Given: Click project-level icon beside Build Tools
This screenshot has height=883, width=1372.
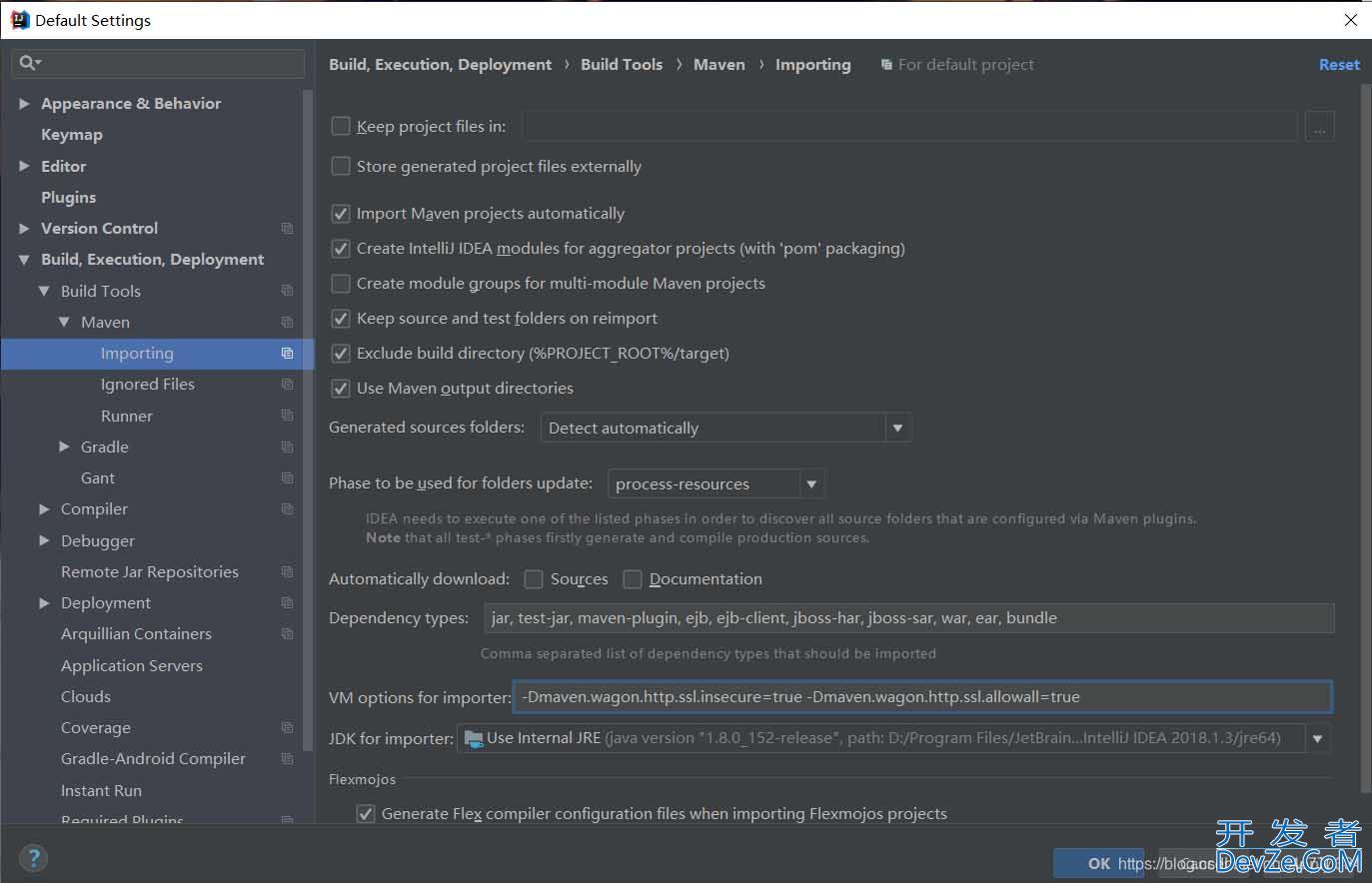Looking at the screenshot, I should (287, 291).
